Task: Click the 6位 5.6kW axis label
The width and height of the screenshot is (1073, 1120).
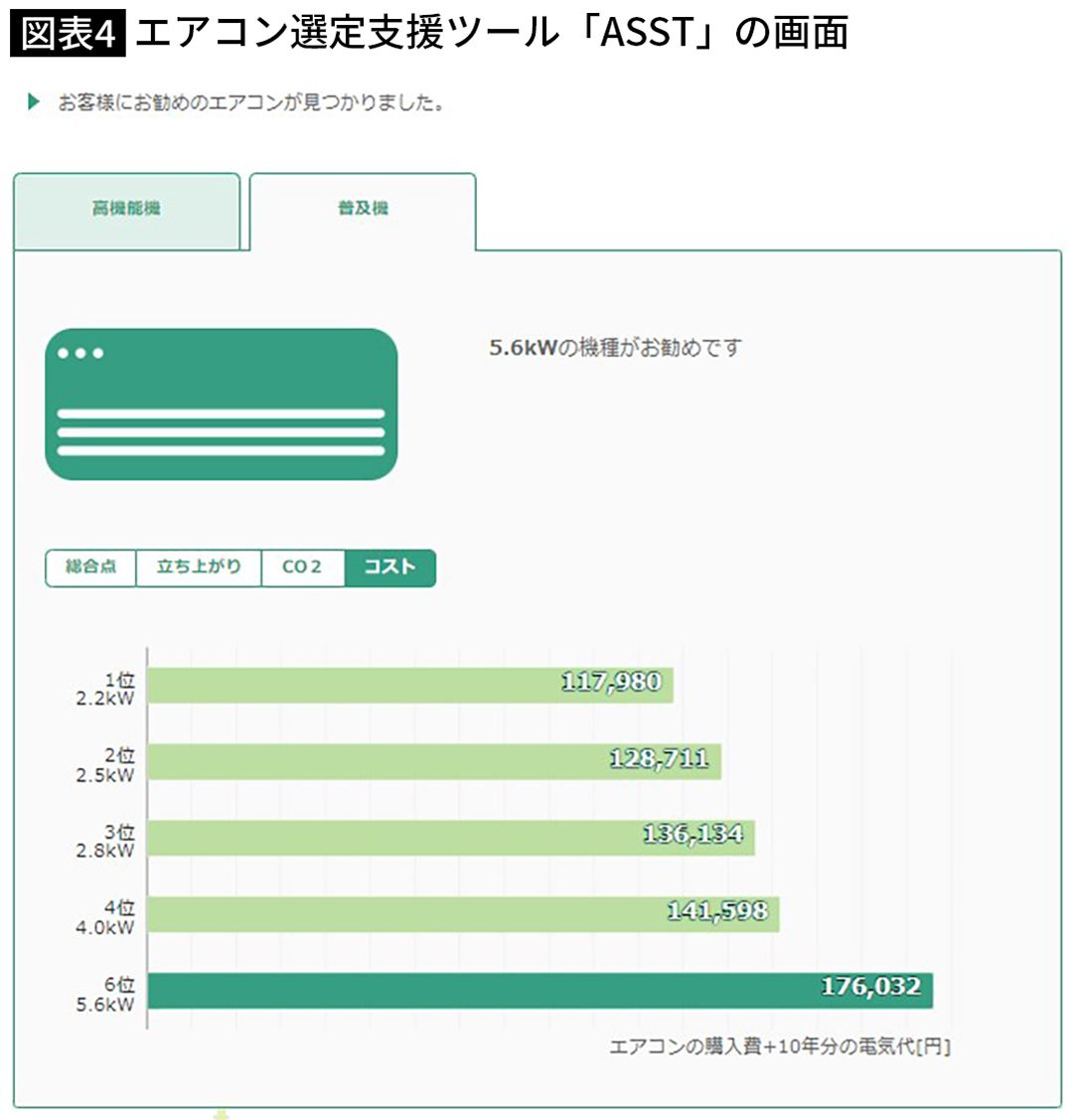Action: [105, 994]
